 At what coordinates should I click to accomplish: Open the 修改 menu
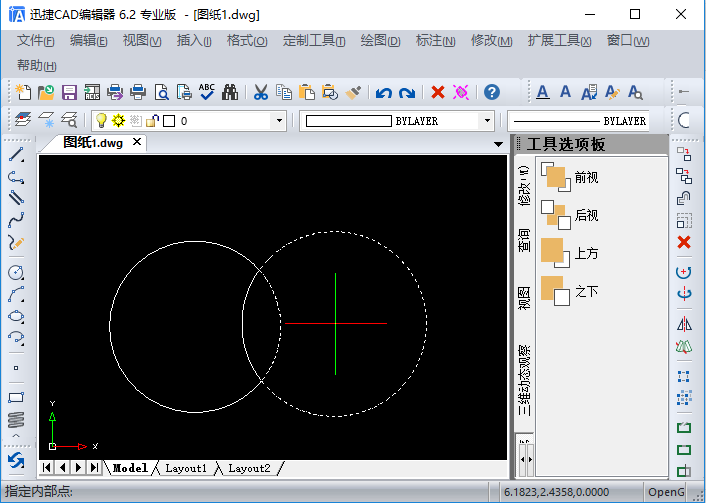pyautogui.click(x=491, y=41)
